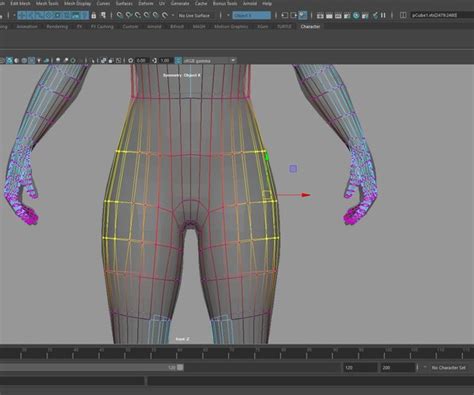Switch to the Motion Graphics shelf tab

[x=231, y=26]
